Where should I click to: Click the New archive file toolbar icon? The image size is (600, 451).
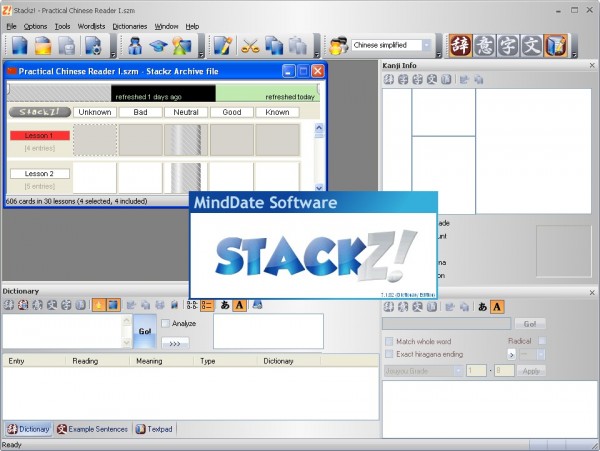click(19, 46)
